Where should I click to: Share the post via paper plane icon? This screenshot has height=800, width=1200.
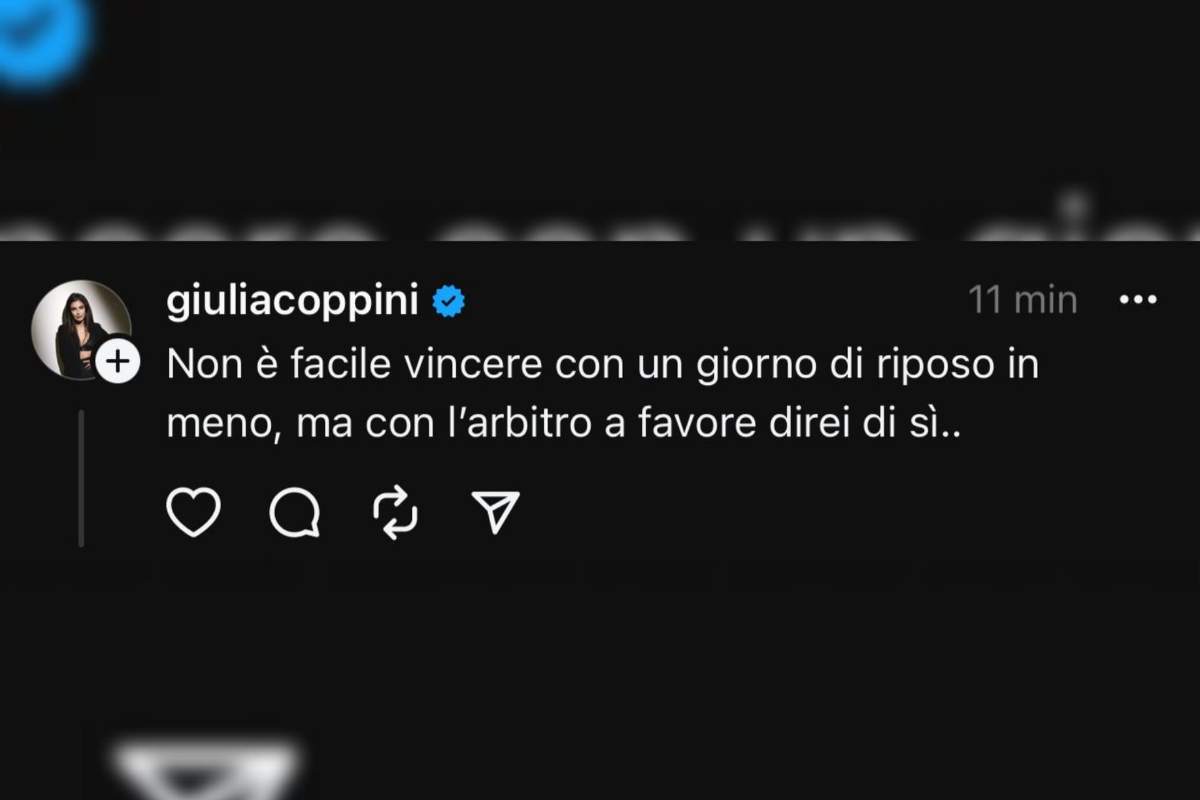496,513
